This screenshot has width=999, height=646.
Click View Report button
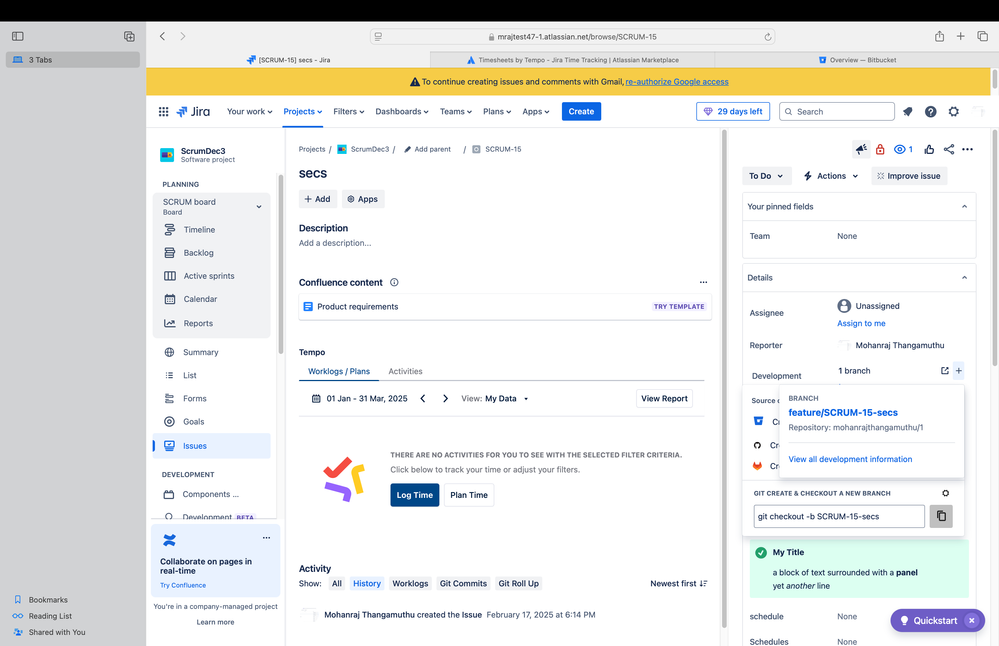(664, 399)
